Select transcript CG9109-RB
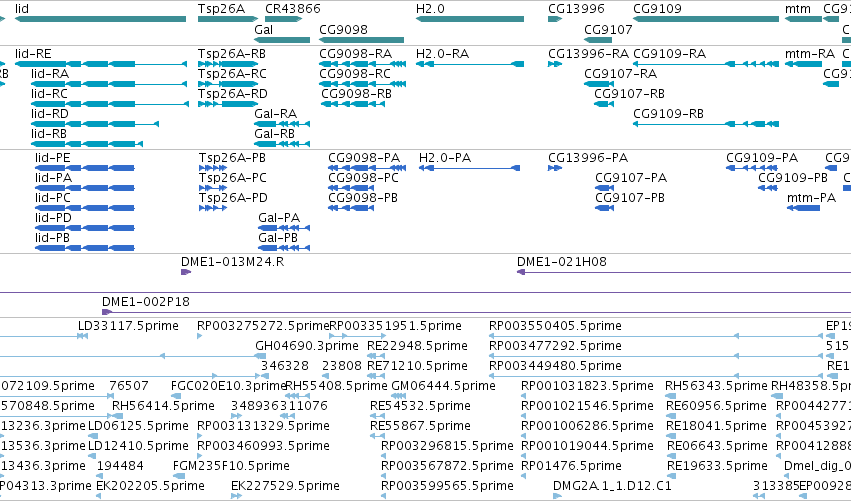 click(x=706, y=124)
